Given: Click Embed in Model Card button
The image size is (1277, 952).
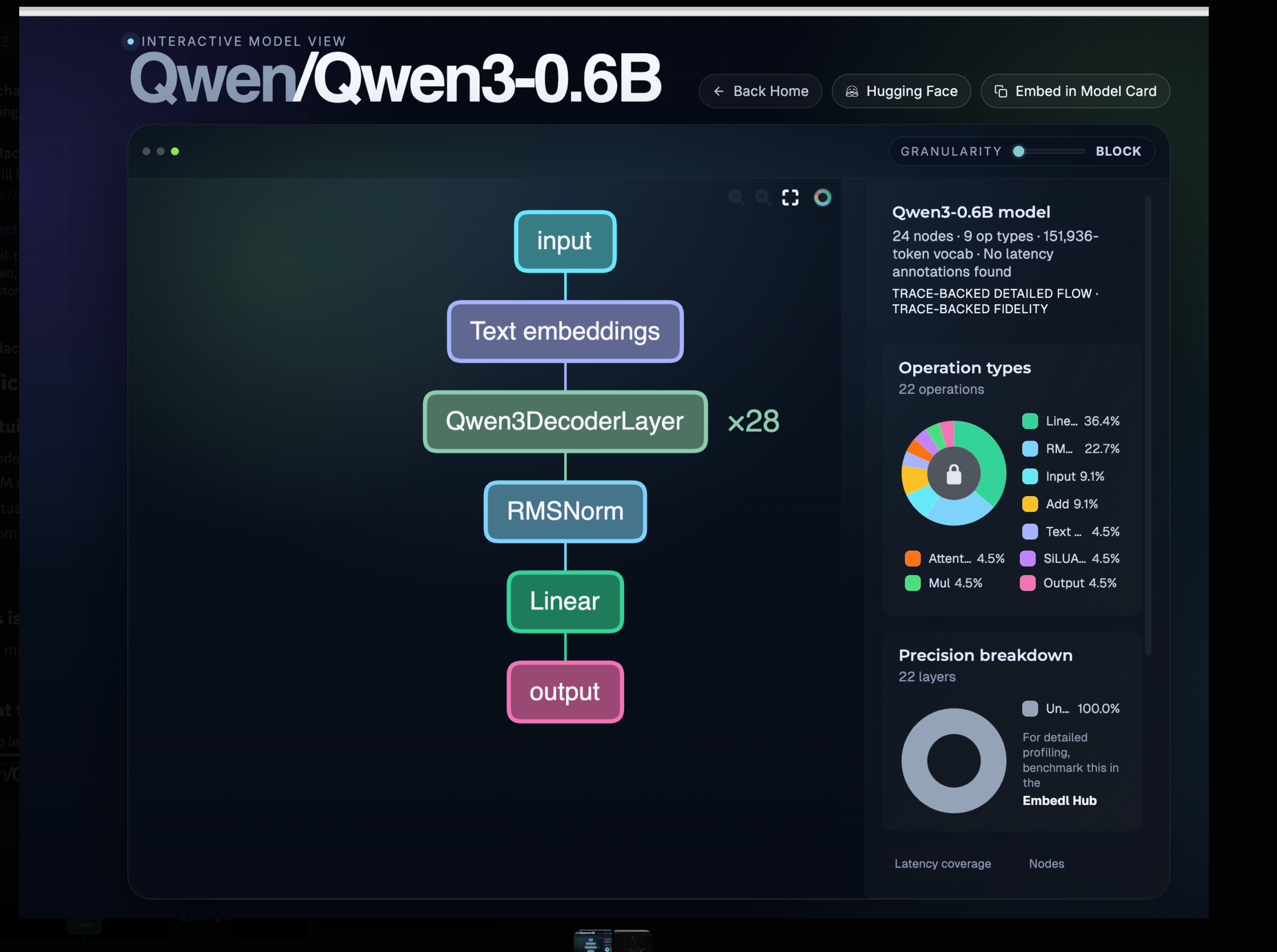Looking at the screenshot, I should 1075,91.
